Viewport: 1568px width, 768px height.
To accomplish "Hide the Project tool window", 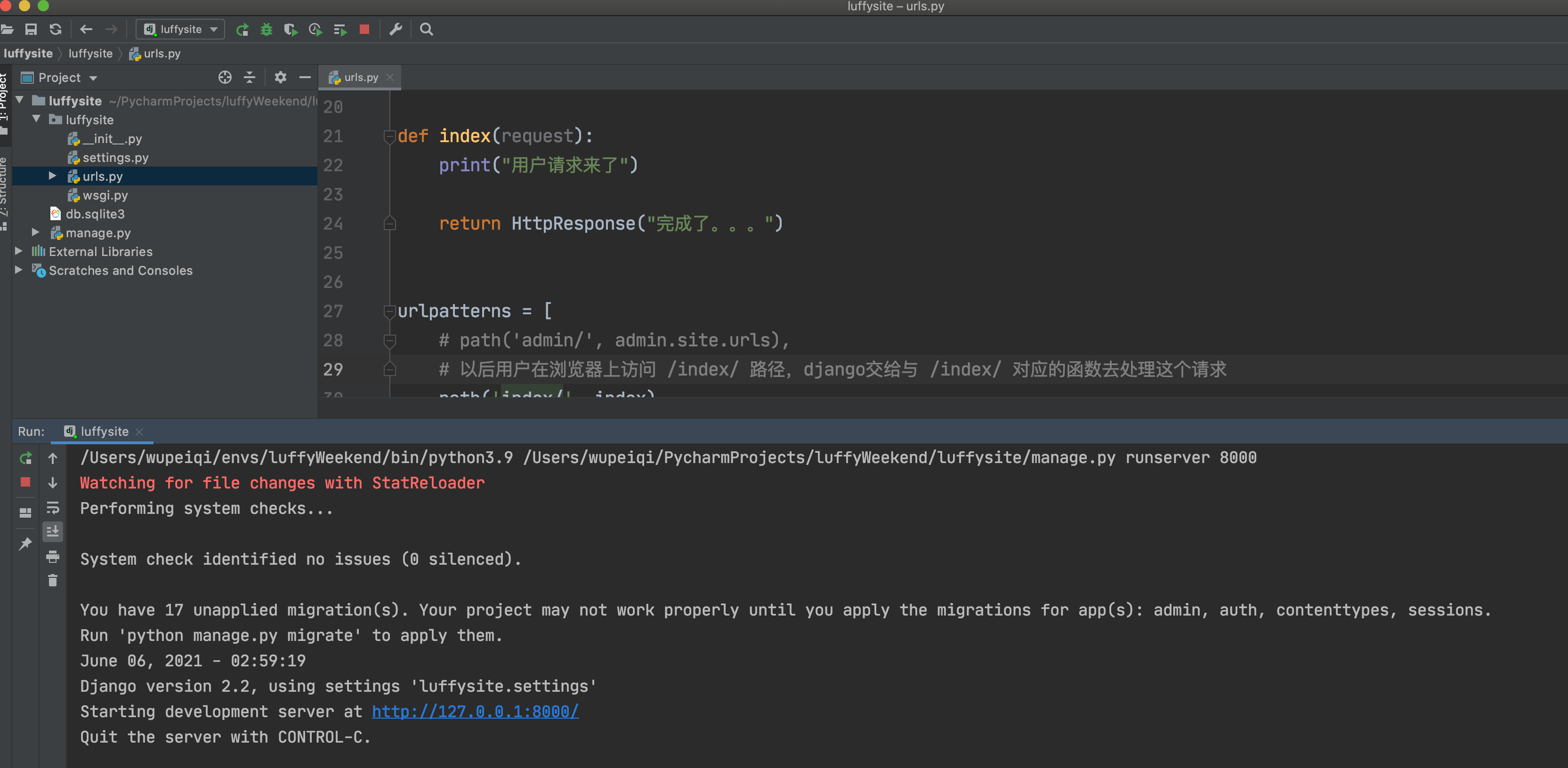I will click(305, 77).
